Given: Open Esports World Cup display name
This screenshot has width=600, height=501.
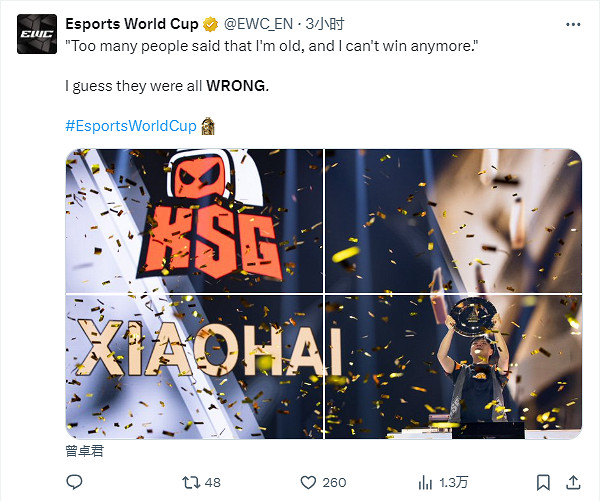Looking at the screenshot, I should click(x=132, y=24).
